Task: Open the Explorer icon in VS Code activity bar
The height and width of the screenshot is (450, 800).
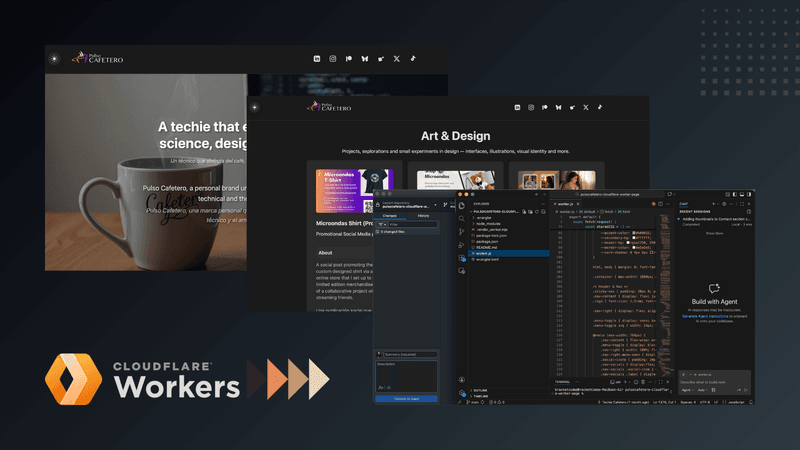Action: [x=462, y=206]
